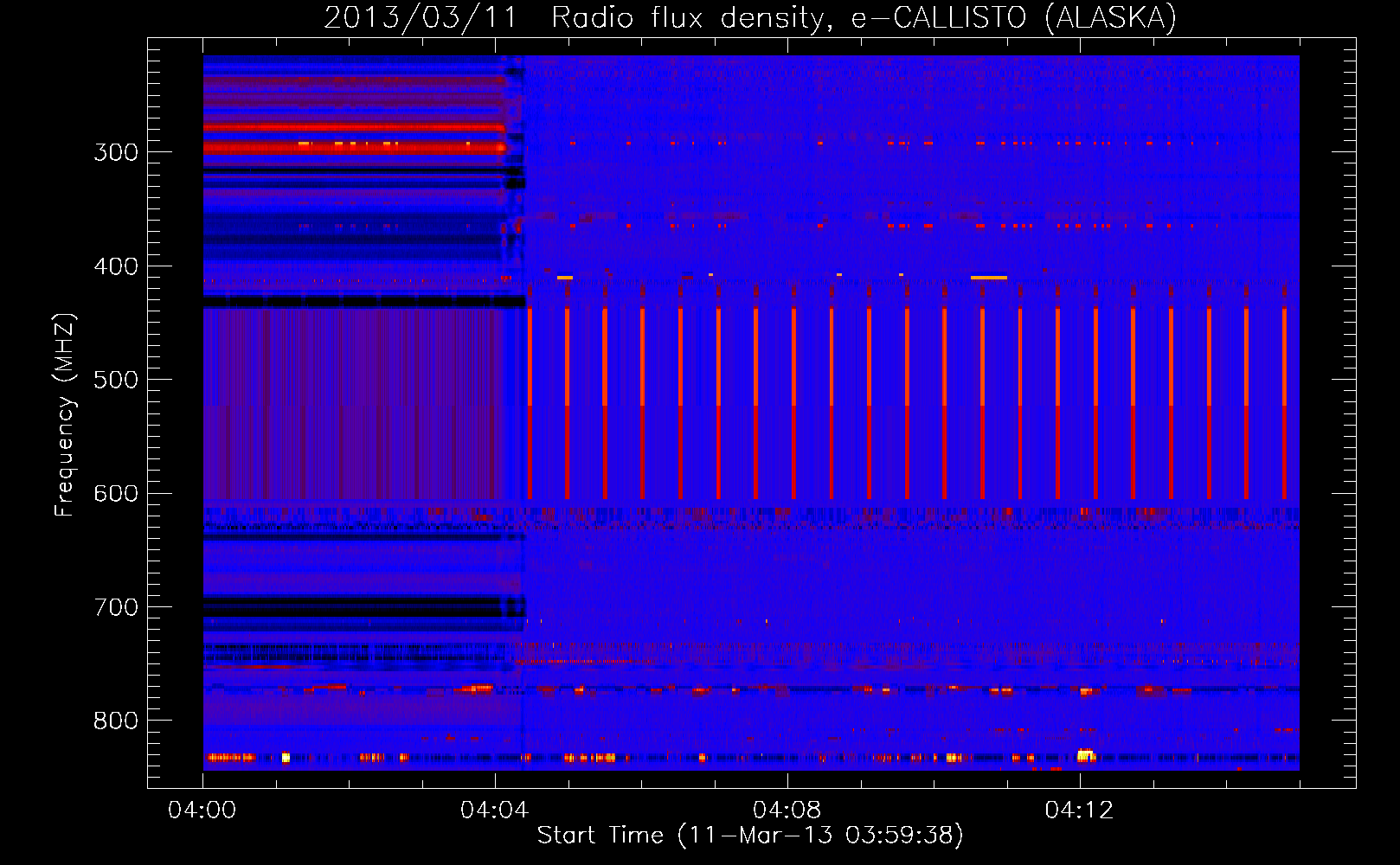Click the 'Frequency (MHZ)' y-axis label
The width and height of the screenshot is (1400, 865).
point(65,414)
